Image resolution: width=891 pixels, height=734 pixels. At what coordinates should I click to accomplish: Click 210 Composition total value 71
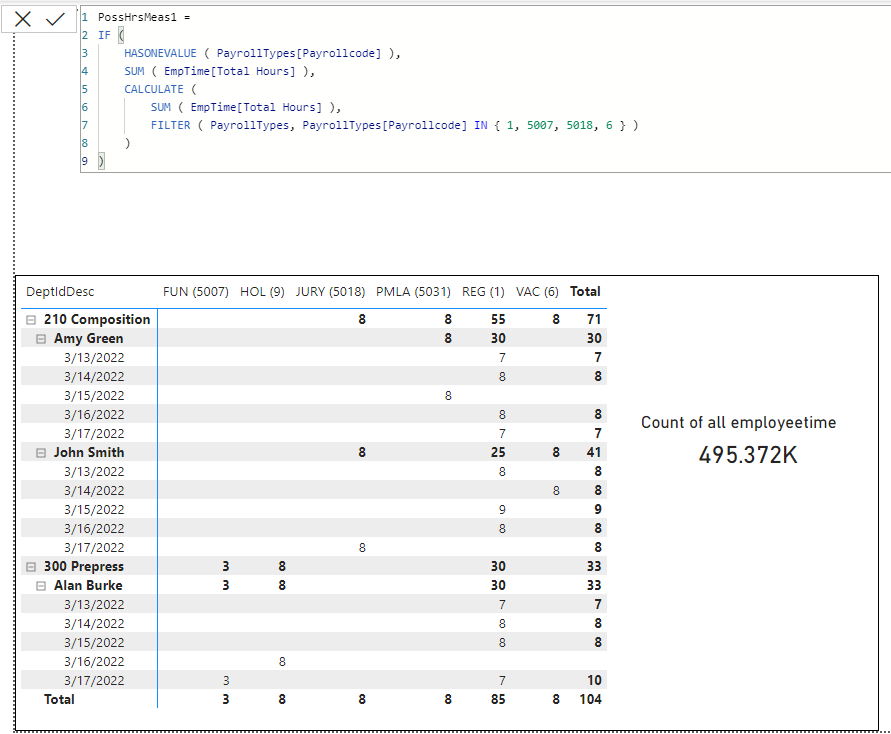coord(594,320)
